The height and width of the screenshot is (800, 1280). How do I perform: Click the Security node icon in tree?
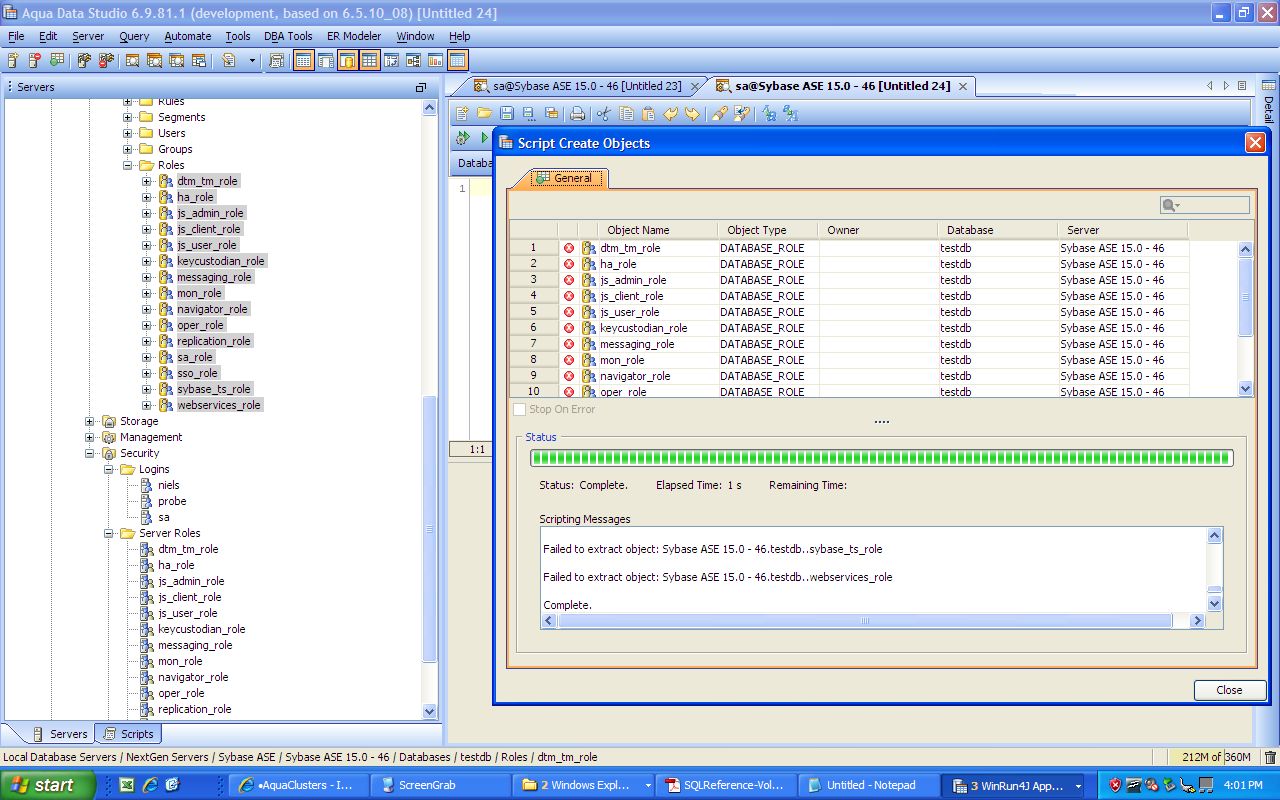pos(109,453)
